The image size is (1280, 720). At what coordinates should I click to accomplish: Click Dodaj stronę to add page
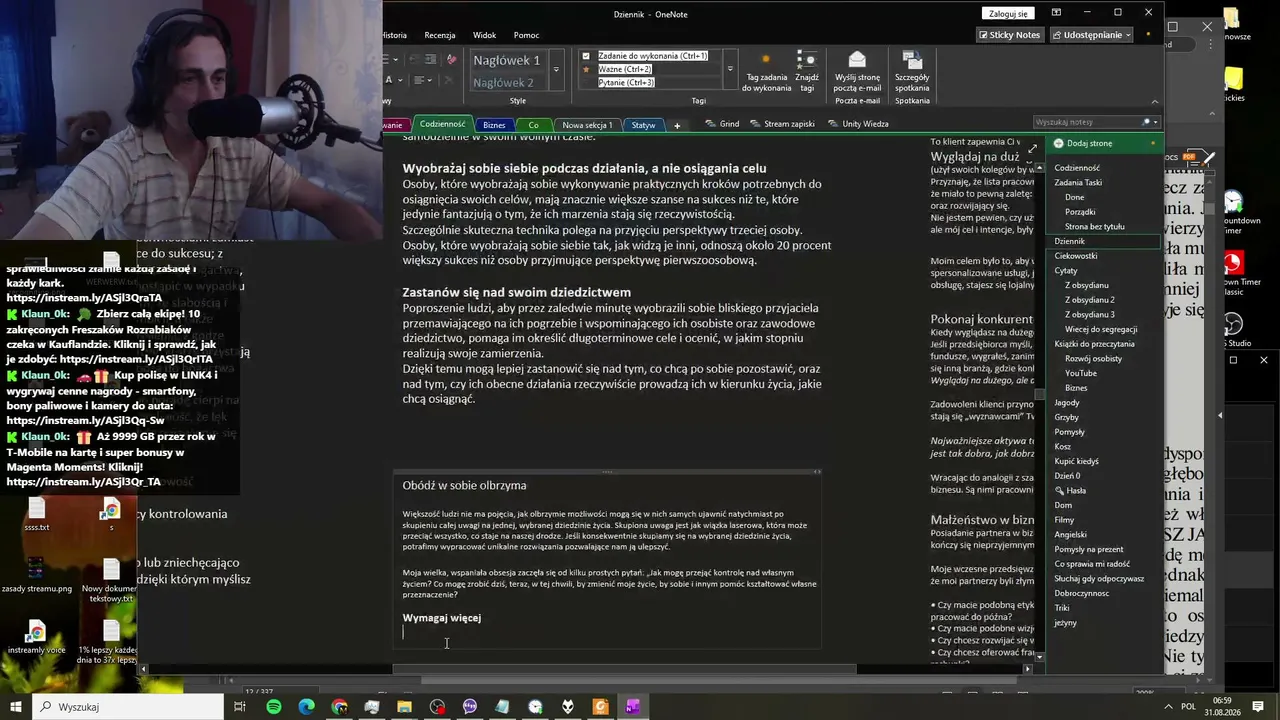[1083, 144]
